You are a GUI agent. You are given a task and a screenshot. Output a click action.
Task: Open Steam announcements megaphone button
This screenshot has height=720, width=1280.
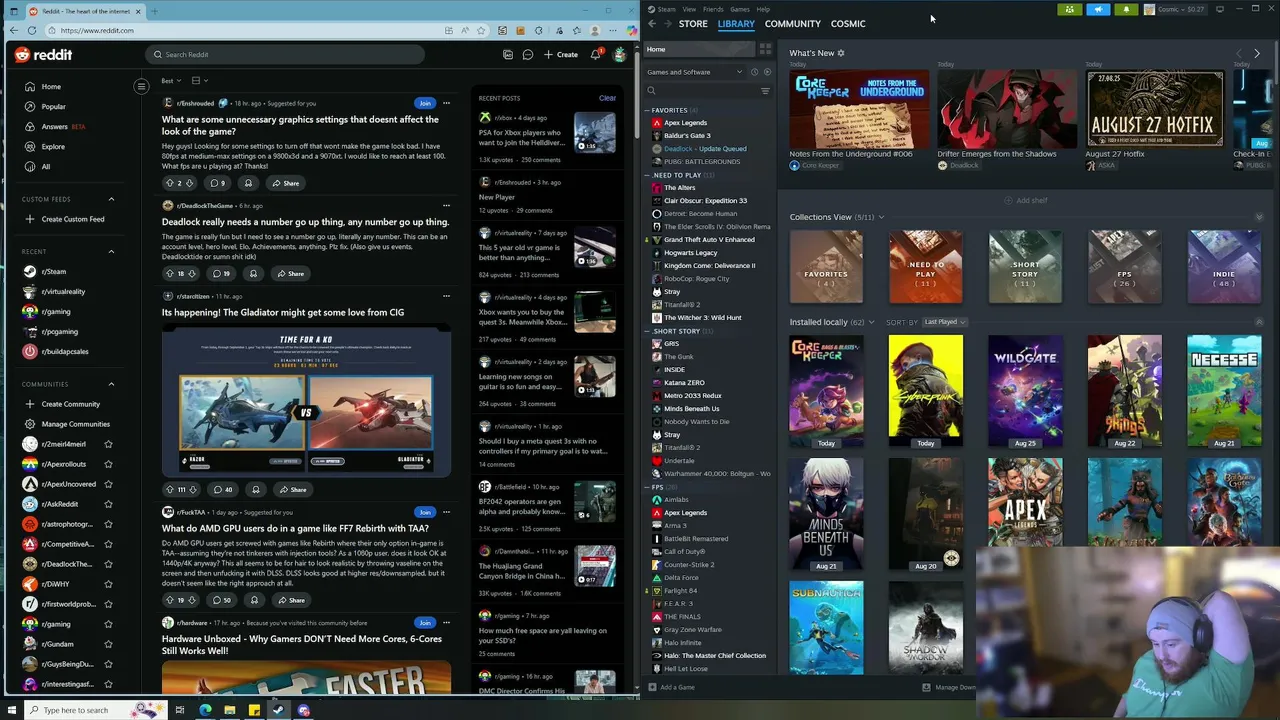1098,9
